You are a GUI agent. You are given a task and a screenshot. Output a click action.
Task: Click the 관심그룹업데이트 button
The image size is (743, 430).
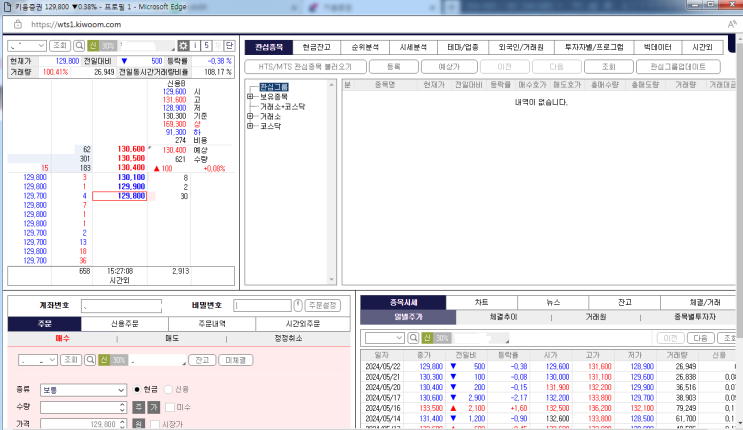pyautogui.click(x=678, y=67)
